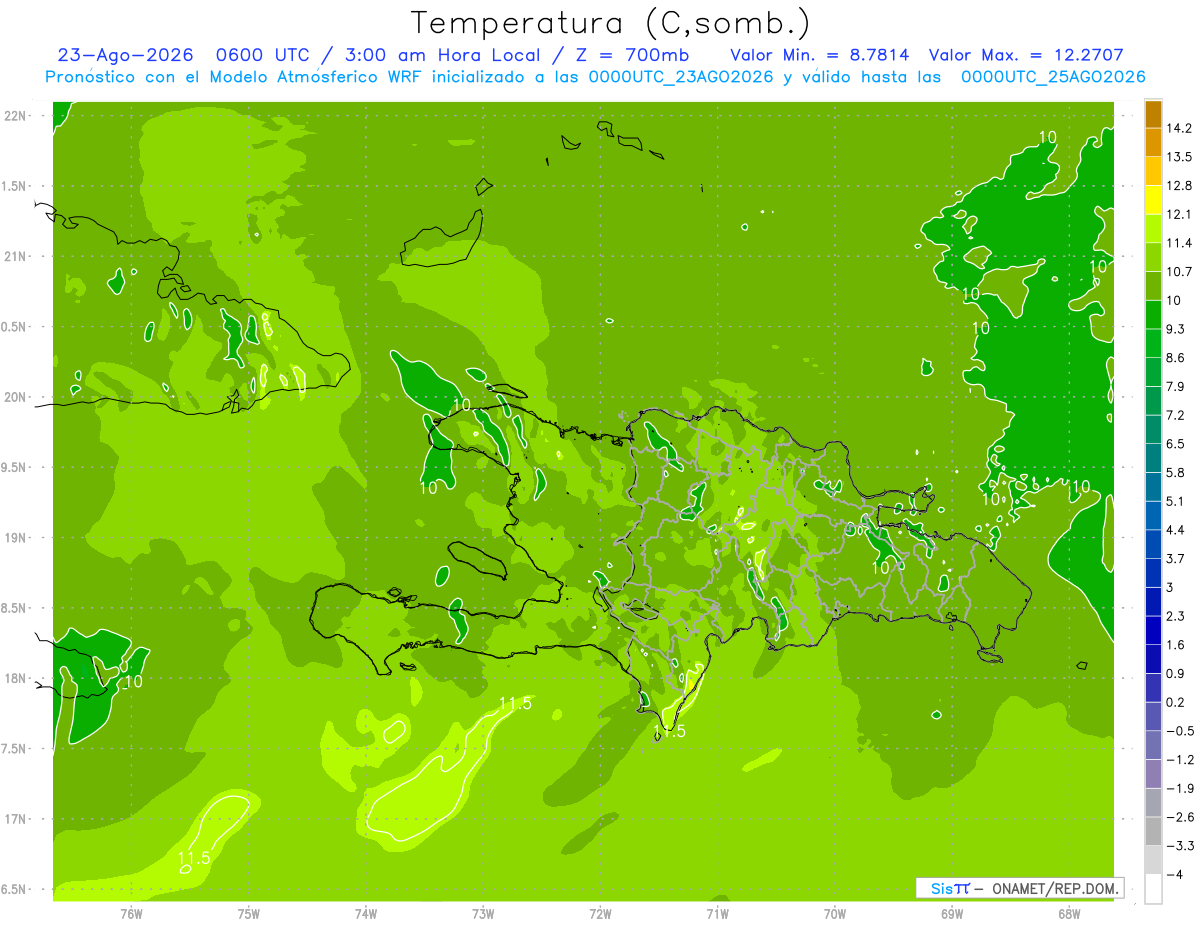Pick the orange swatch above 13.5 in colorbar
The width and height of the screenshot is (1200, 927).
1153,143
